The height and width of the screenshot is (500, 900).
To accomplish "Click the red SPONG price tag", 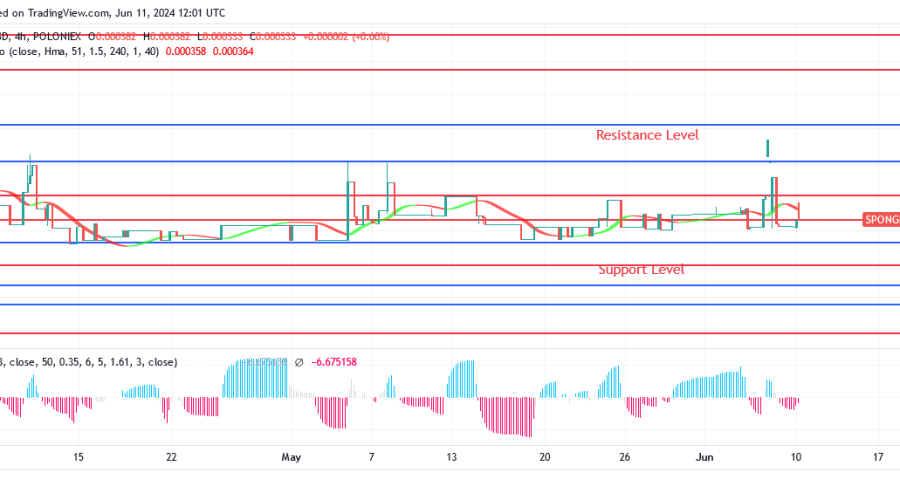I will (880, 219).
